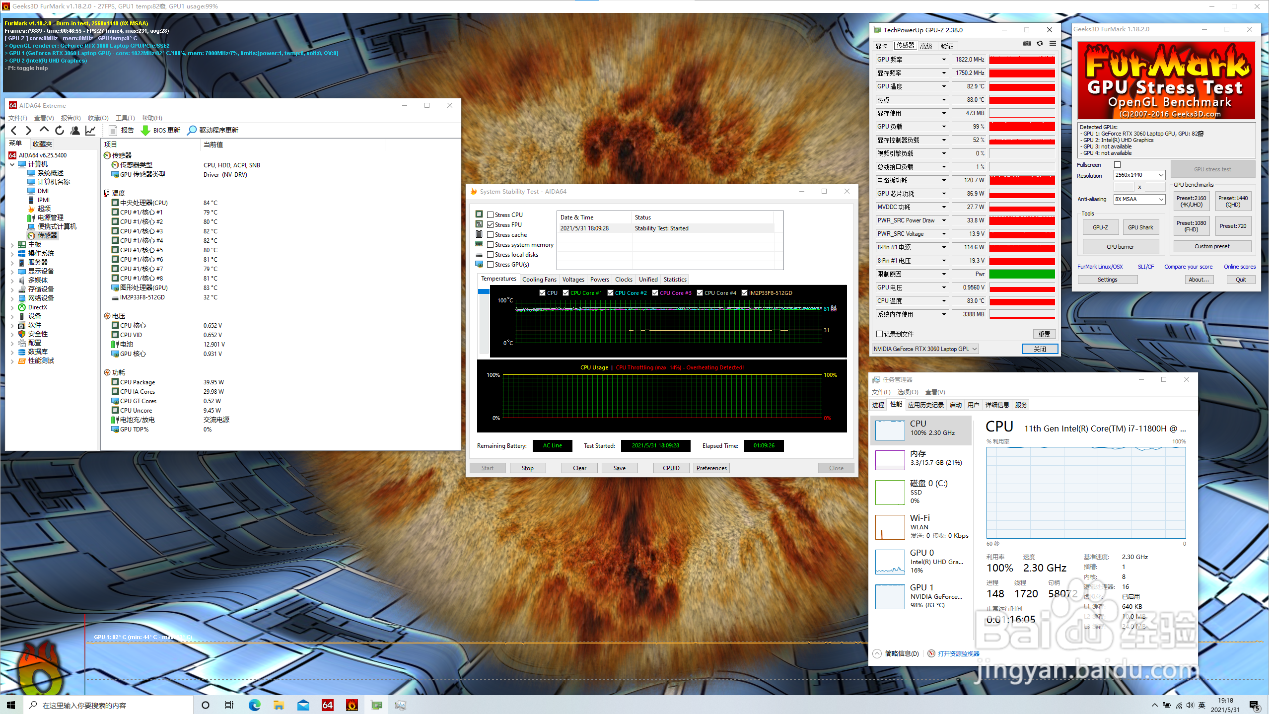
Task: Open the Cooling Fans tab
Action: pyautogui.click(x=540, y=279)
